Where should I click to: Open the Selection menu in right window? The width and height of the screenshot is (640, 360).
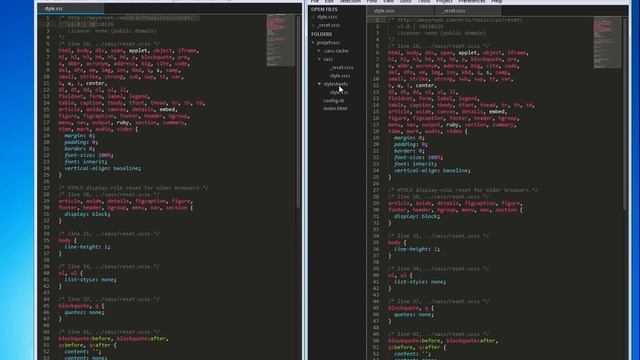(351, 2)
